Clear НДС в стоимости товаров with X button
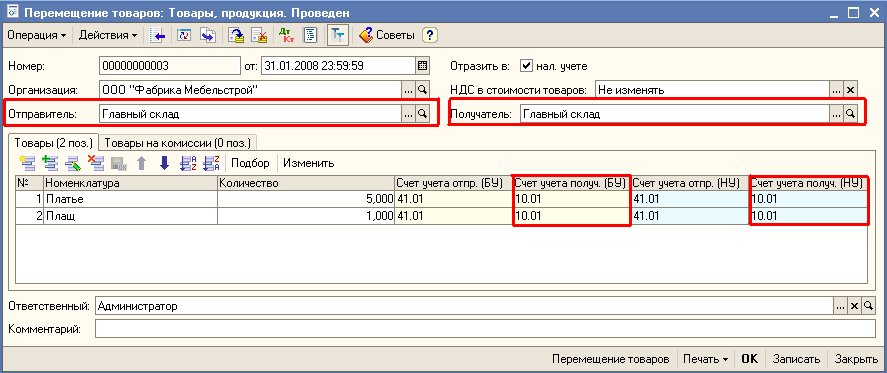 tap(850, 90)
